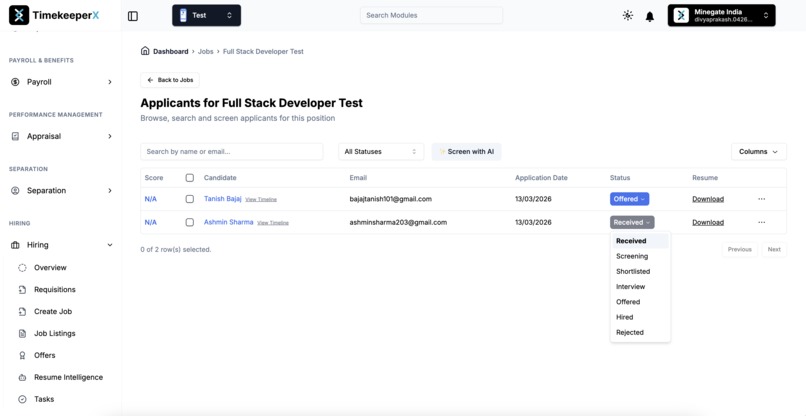Expand the Appraisal sidebar chevron
The height and width of the screenshot is (416, 806).
pyautogui.click(x=110, y=136)
